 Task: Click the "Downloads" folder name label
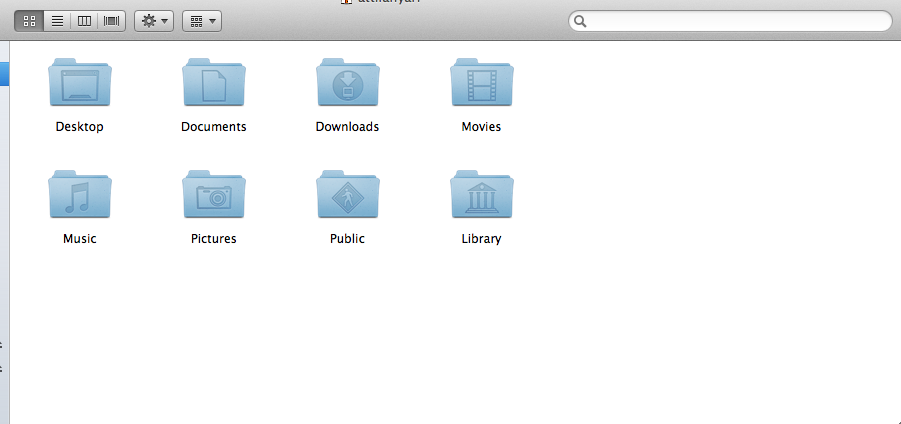point(347,127)
